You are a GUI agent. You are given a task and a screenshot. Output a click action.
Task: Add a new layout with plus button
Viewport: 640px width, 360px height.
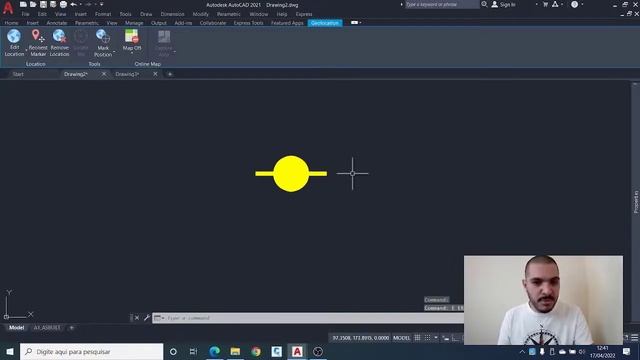point(71,328)
